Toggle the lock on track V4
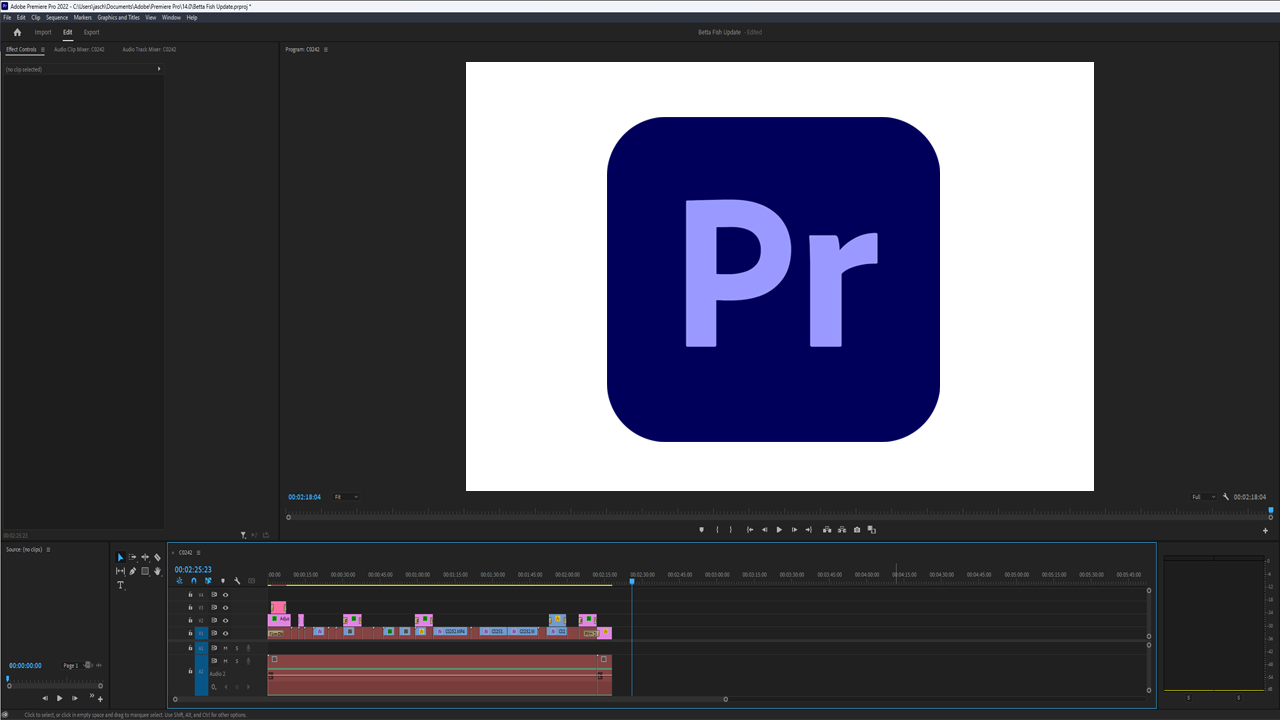This screenshot has height=720, width=1280. tap(190, 594)
